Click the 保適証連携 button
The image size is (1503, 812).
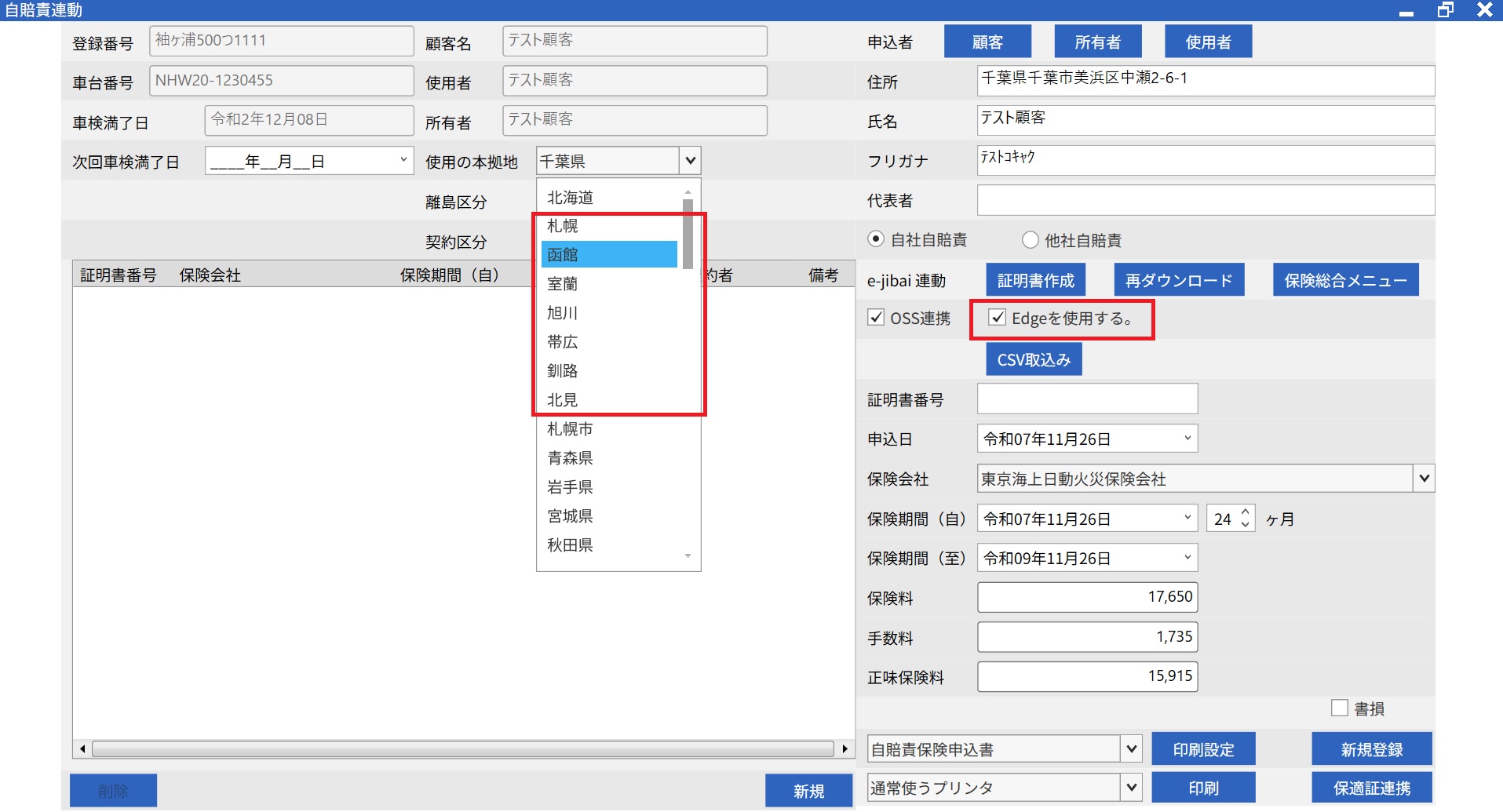click(1371, 788)
